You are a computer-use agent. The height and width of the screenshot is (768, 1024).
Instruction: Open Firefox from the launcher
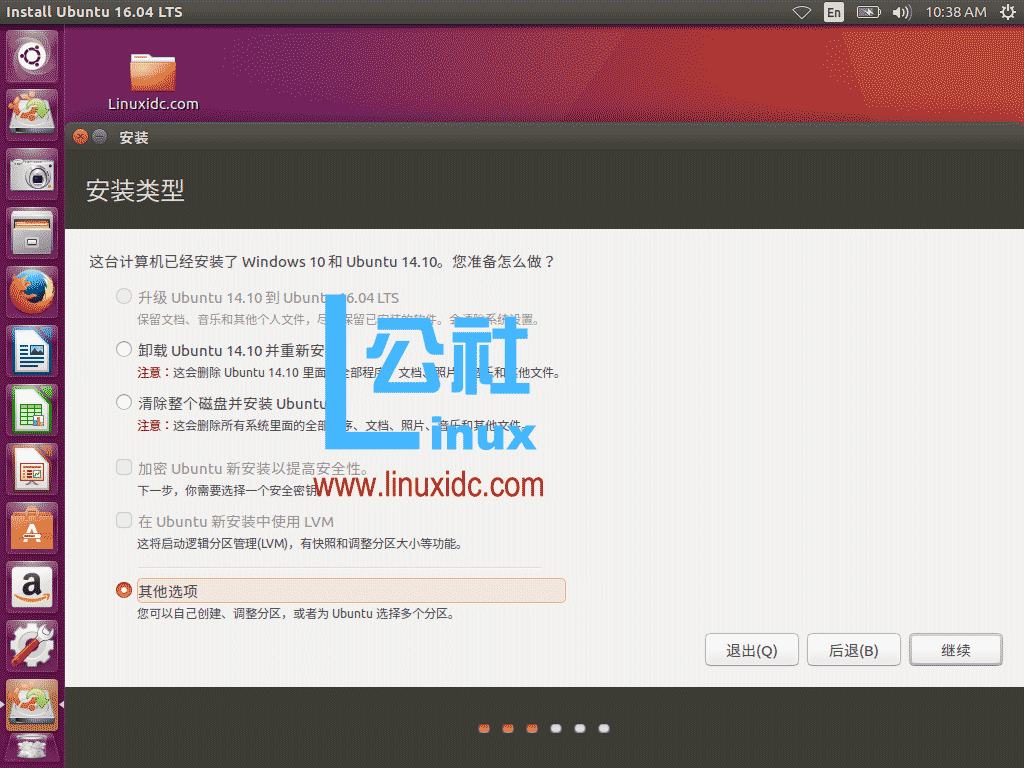[x=31, y=292]
